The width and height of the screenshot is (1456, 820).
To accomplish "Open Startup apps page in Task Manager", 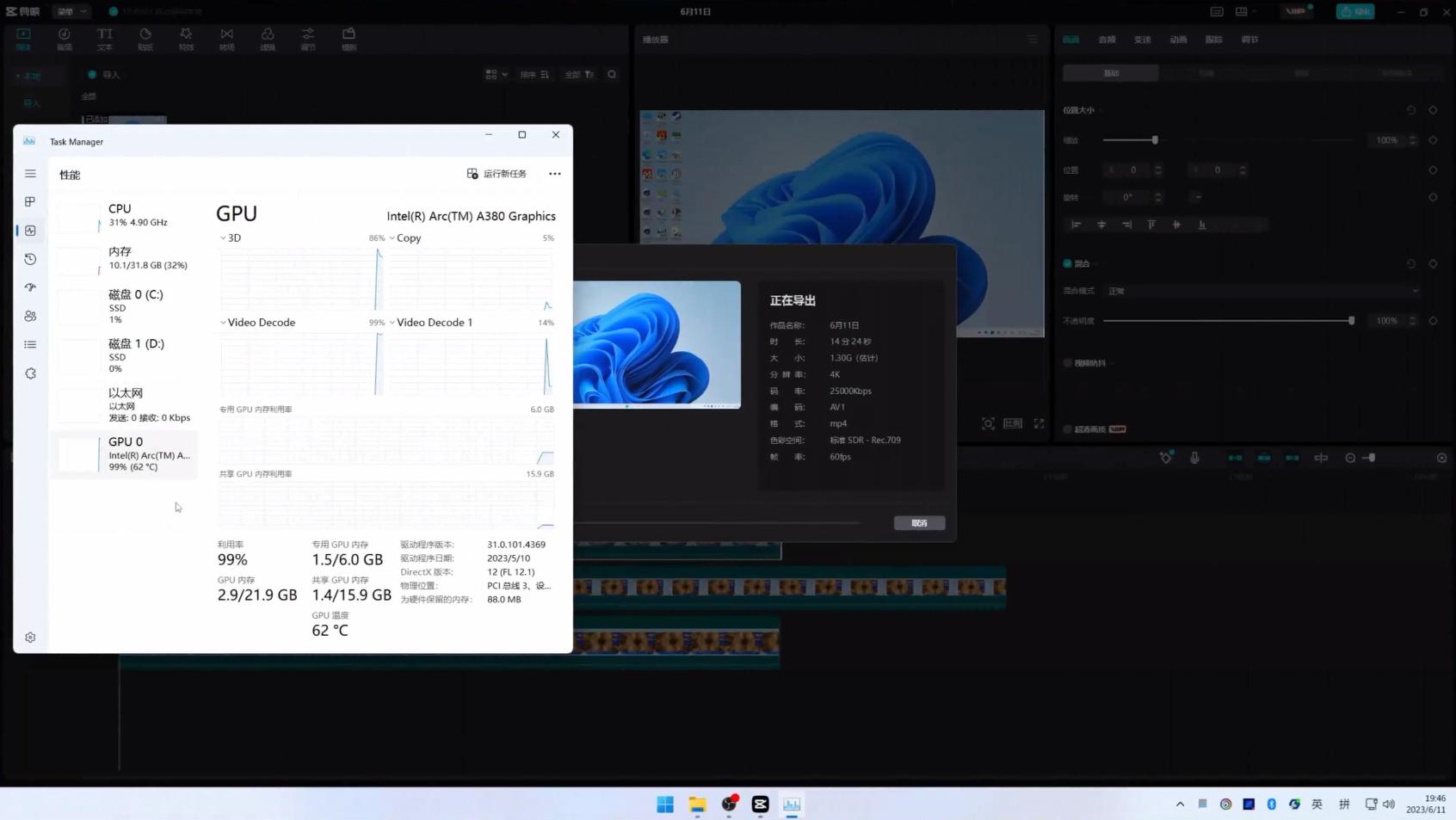I will point(30,287).
